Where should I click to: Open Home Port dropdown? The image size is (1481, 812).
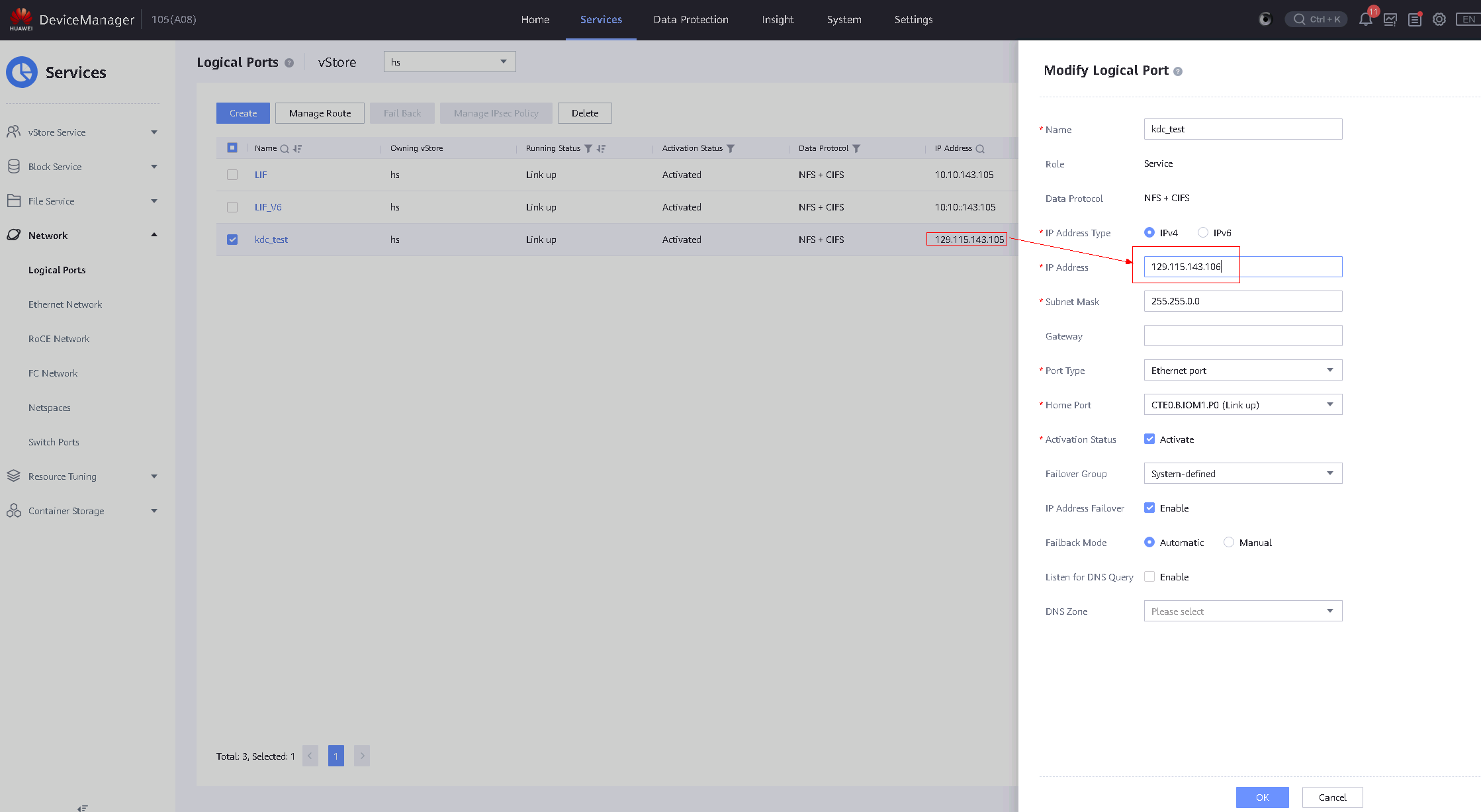(x=1243, y=404)
